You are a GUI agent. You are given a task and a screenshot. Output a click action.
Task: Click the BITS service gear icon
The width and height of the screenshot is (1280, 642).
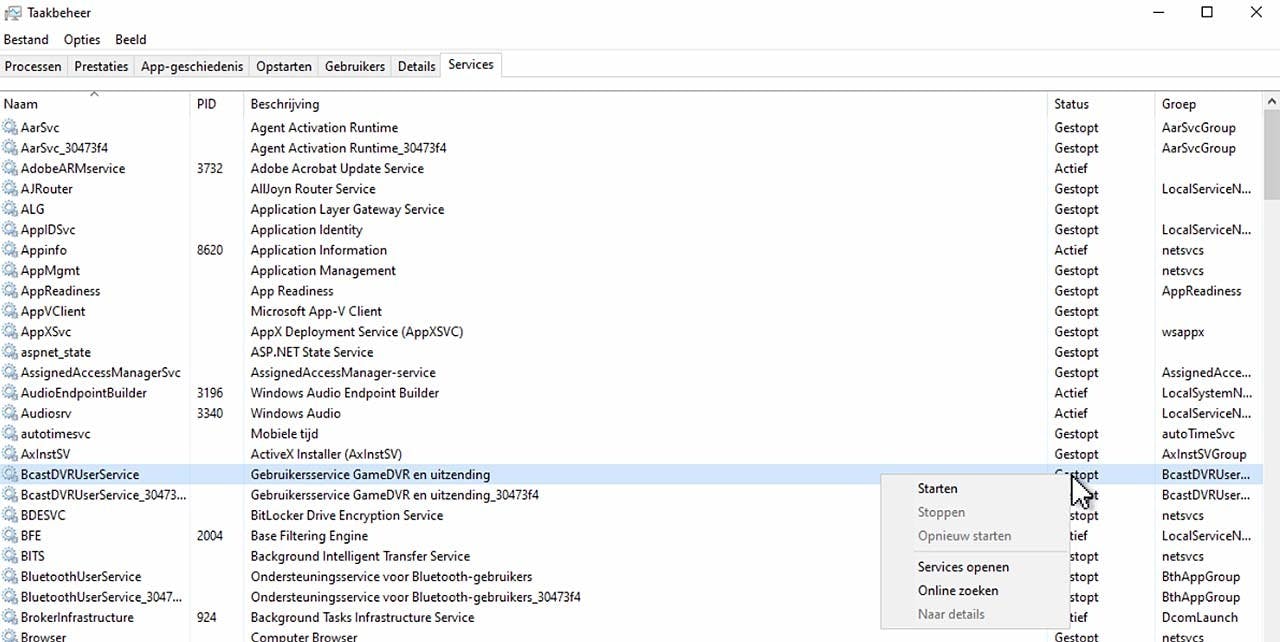(x=10, y=557)
